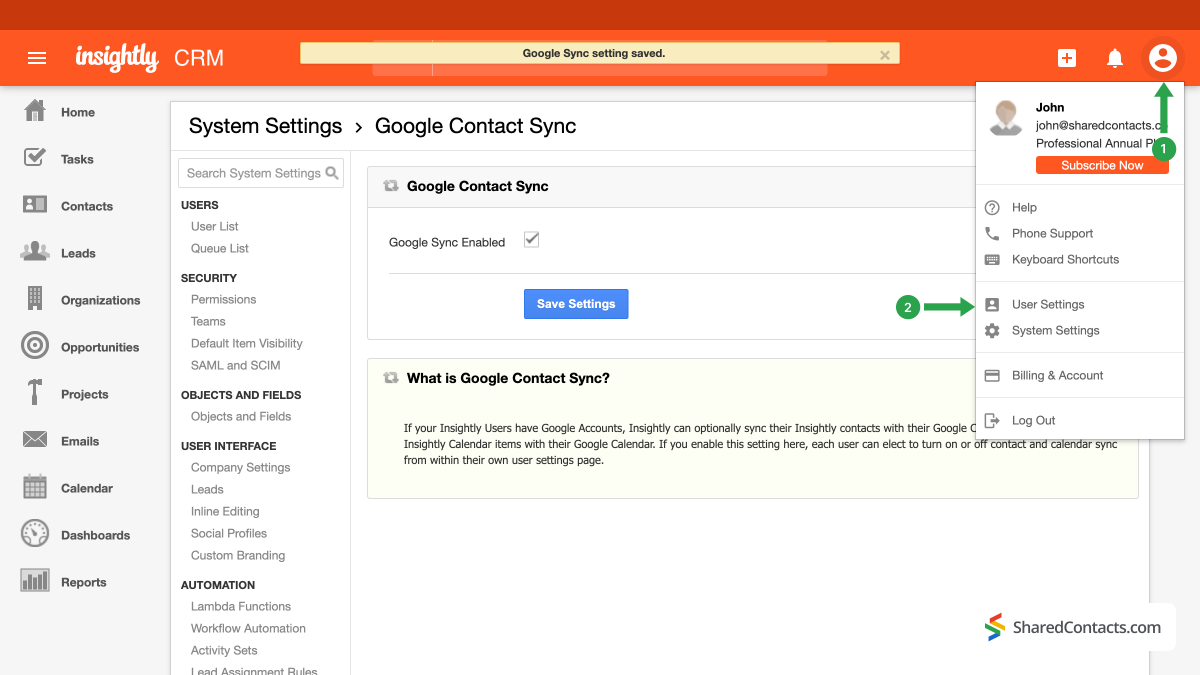Image resolution: width=1200 pixels, height=675 pixels.
Task: Open Teams settings
Action: pyautogui.click(x=208, y=321)
